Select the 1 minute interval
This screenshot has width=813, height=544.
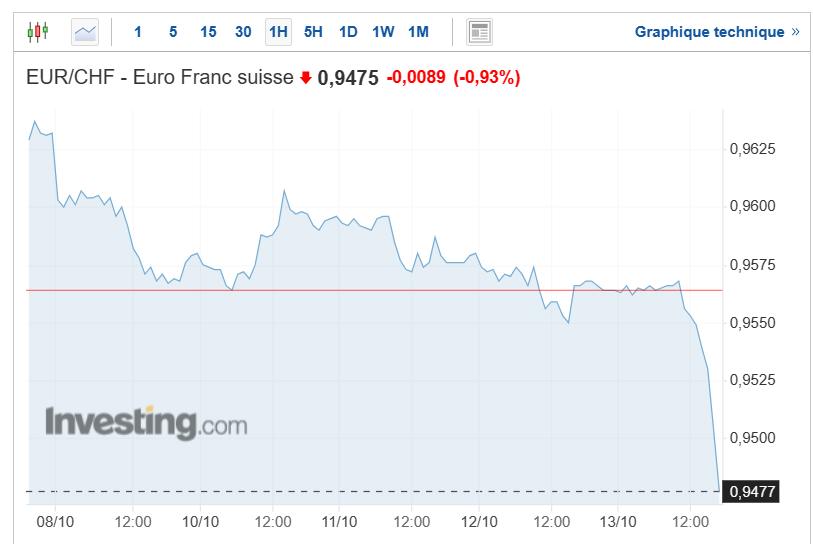coord(138,32)
